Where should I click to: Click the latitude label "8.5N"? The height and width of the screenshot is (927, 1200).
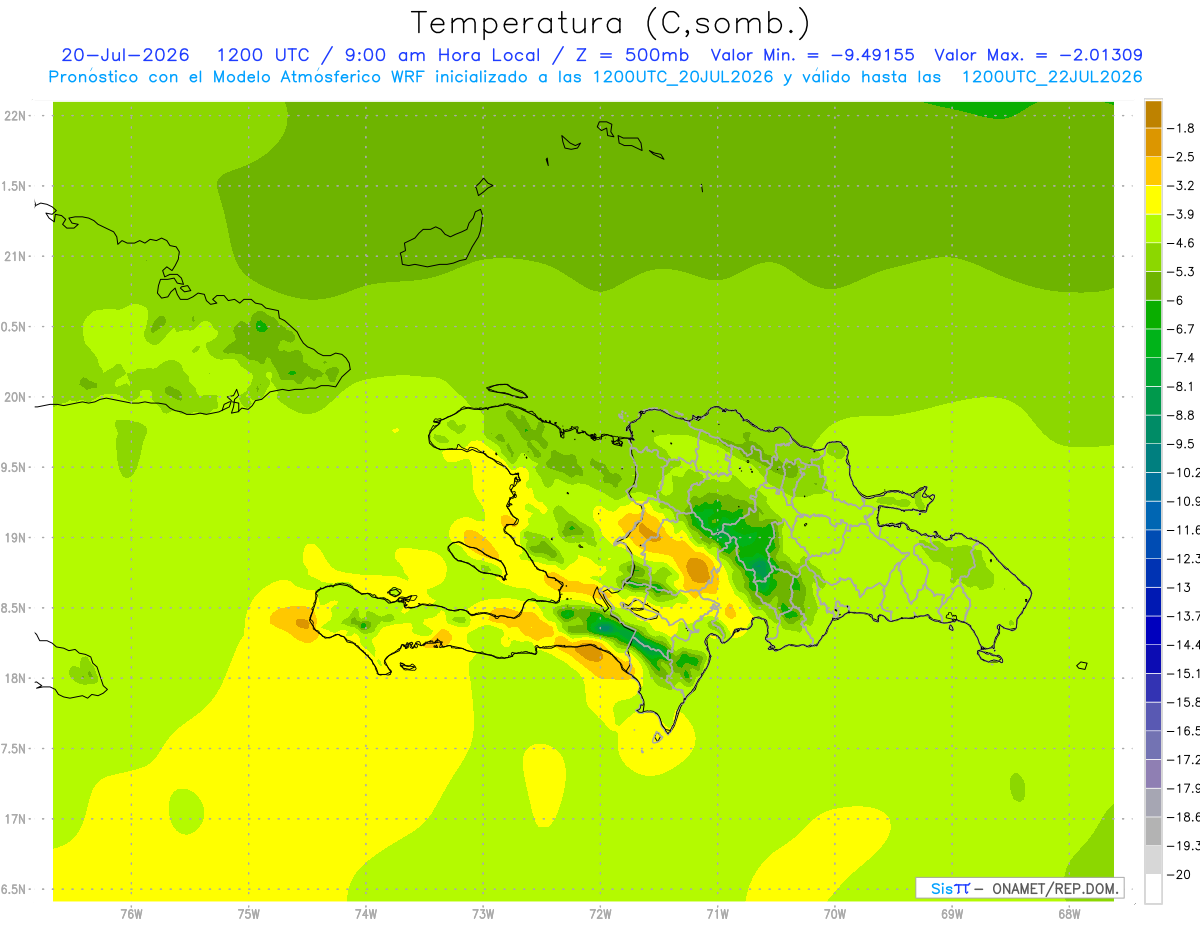pos(15,608)
